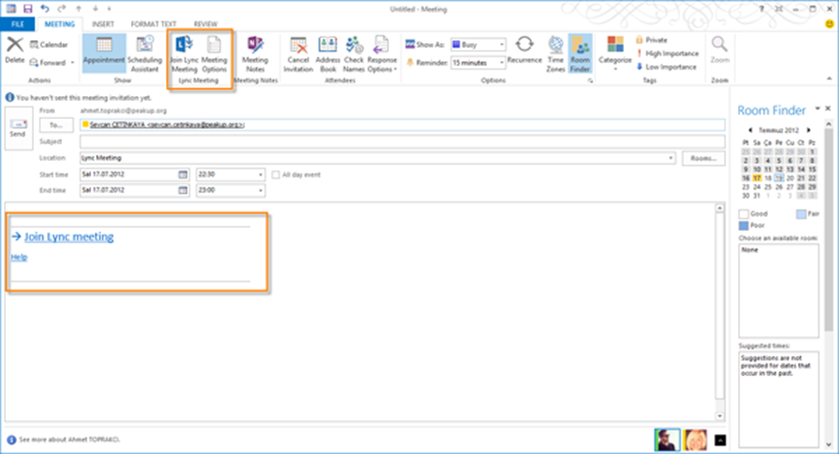Select day 17 in Room Finder calendar

(x=757, y=178)
